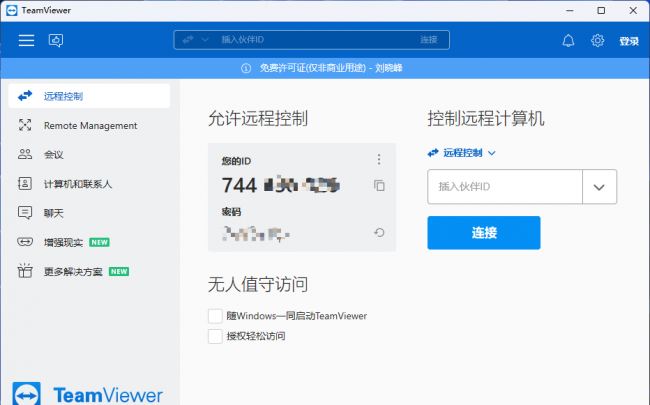Click the blue 连接 button
Image resolution: width=650 pixels, height=405 pixels.
(x=484, y=233)
